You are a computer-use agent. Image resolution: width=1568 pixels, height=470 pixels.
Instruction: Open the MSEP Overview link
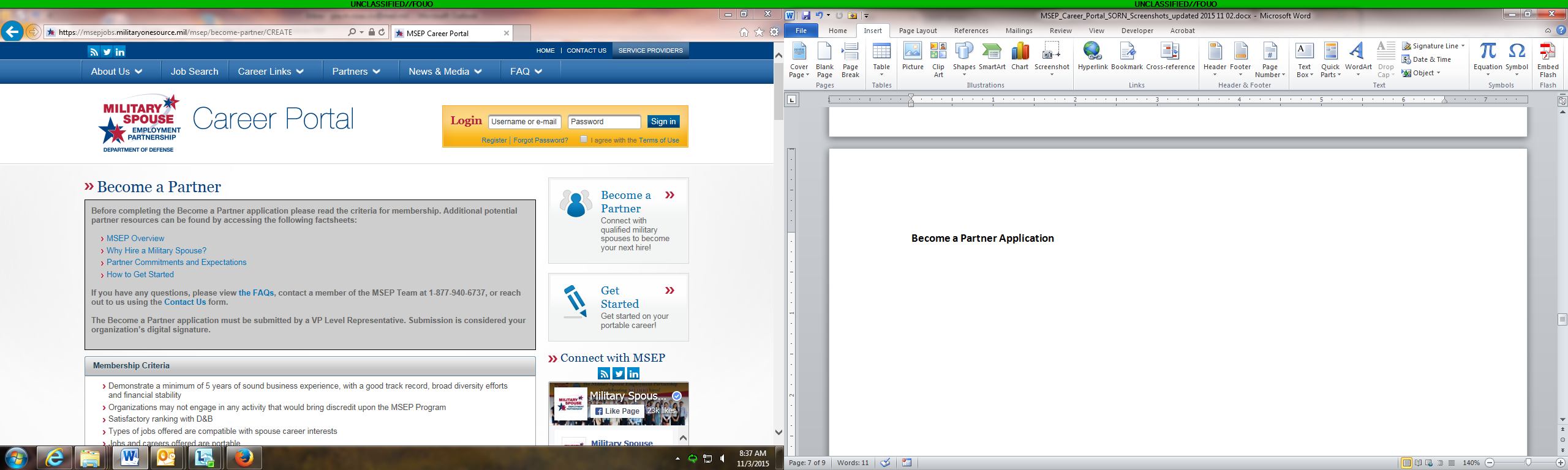(x=135, y=238)
